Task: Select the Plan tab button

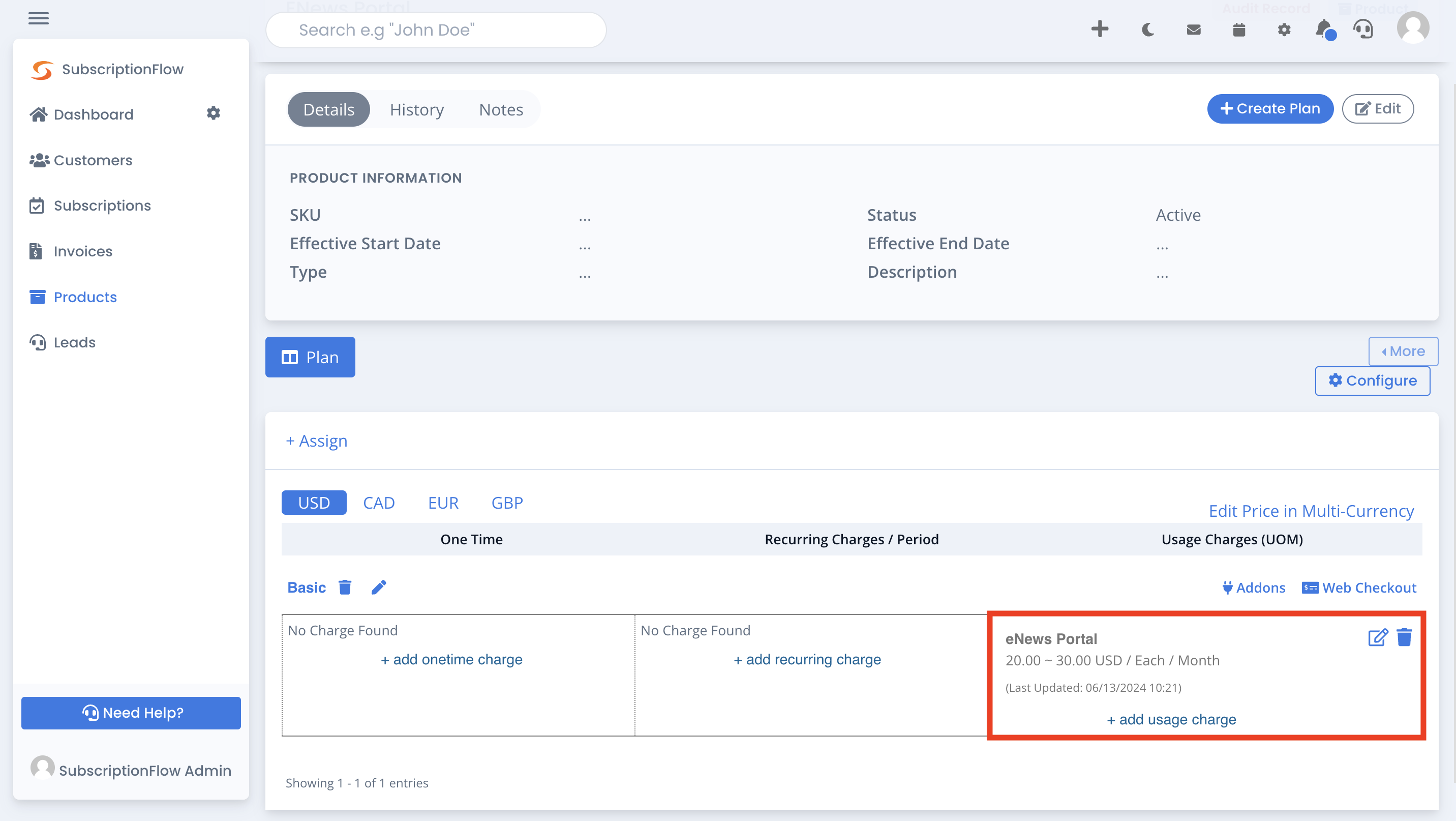Action: 310,357
